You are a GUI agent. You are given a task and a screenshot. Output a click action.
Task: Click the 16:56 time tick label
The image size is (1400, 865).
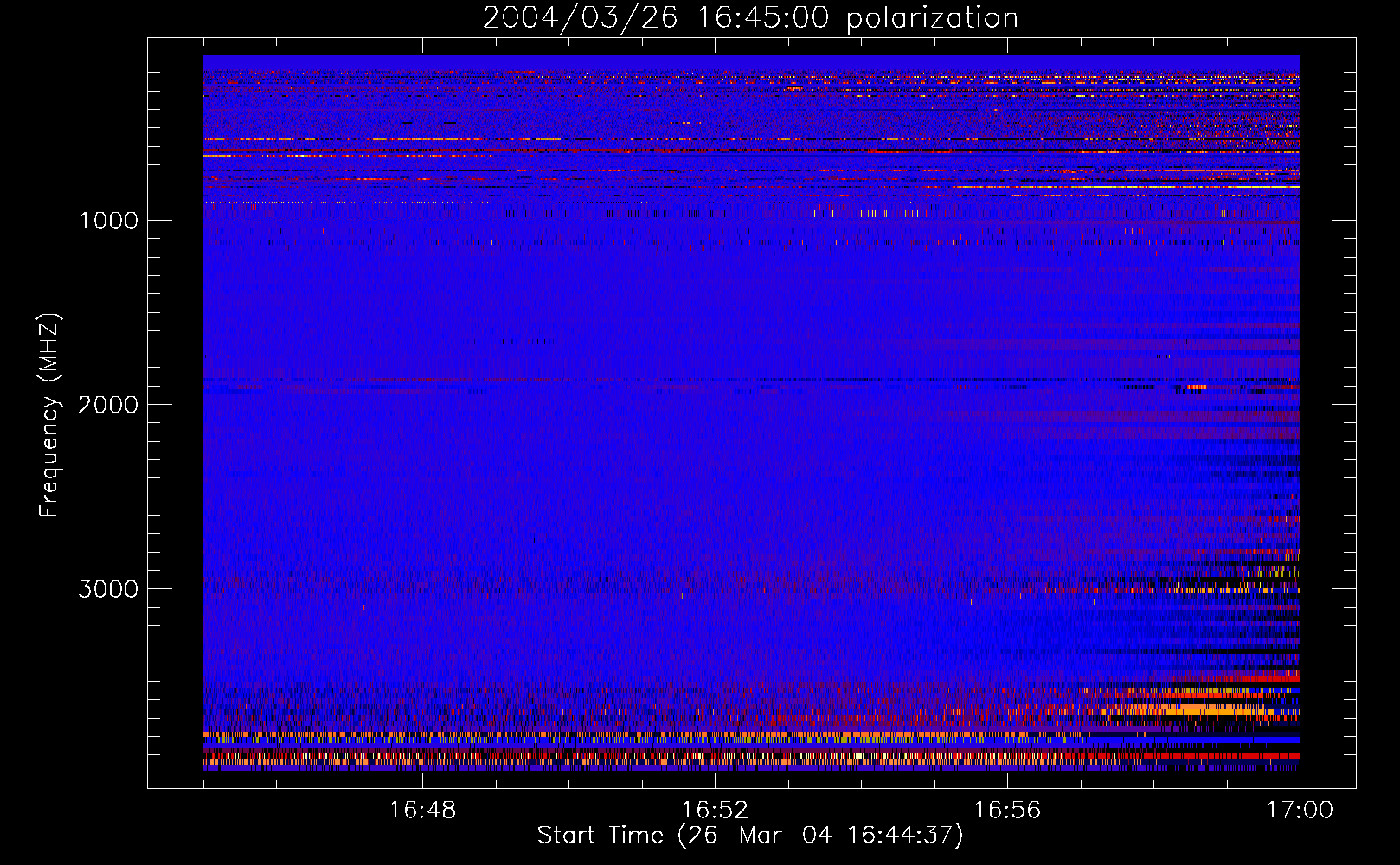[1007, 810]
